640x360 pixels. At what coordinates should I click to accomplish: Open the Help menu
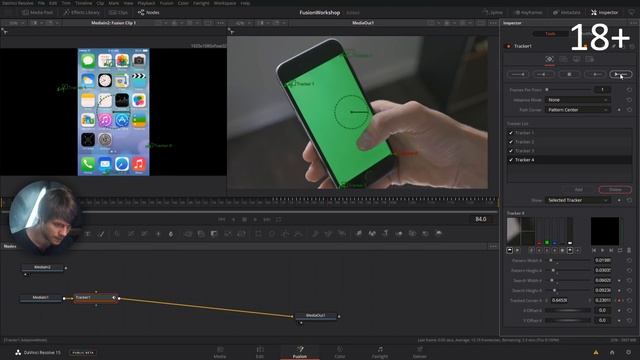click(x=245, y=3)
